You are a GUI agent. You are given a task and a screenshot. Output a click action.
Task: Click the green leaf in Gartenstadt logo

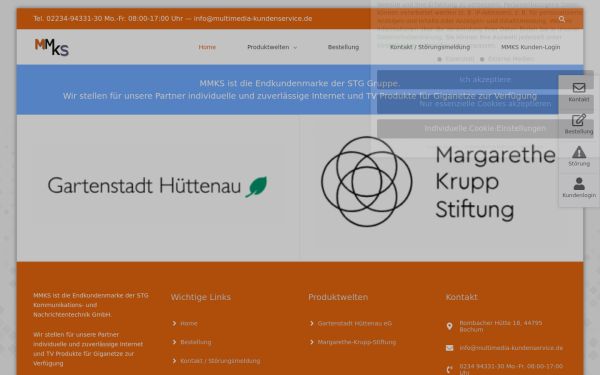[x=256, y=186]
